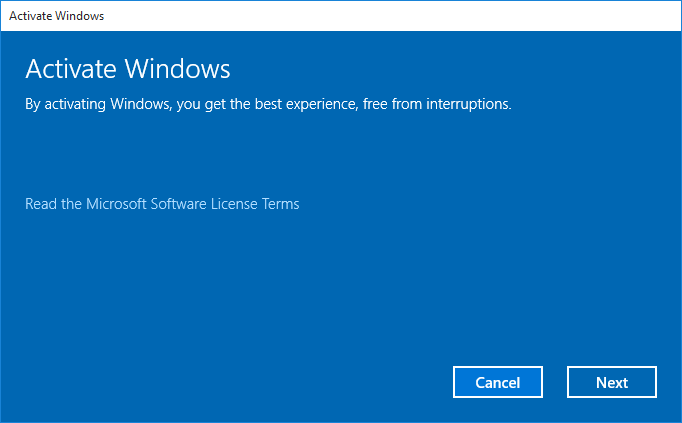The height and width of the screenshot is (423, 682).
Task: Click the word 'interruptions' in the description
Action: [x=468, y=104]
